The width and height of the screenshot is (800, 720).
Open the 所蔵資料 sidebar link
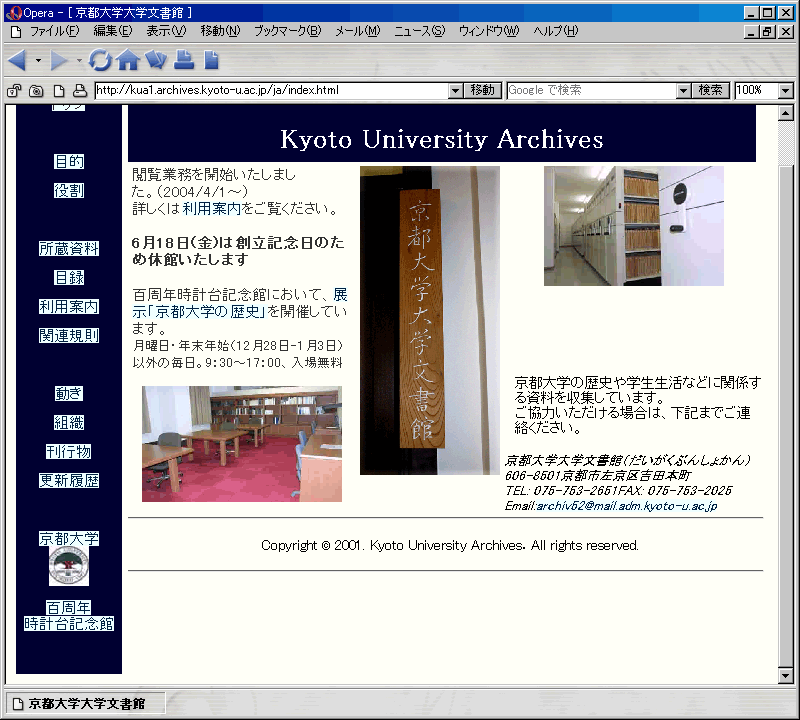(x=69, y=249)
